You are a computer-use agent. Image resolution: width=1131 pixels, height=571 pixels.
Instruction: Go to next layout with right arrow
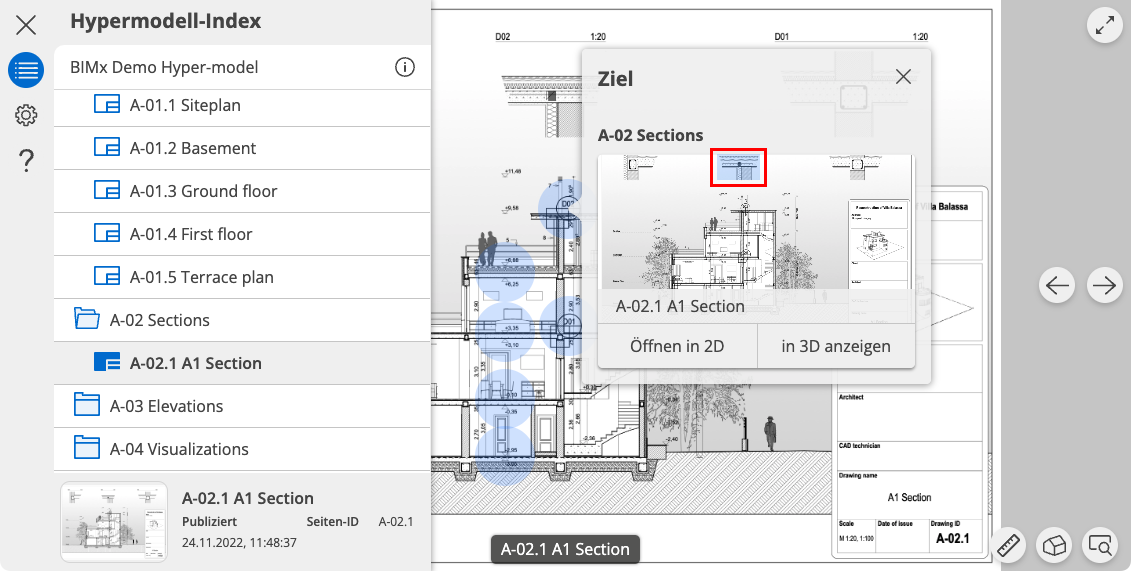pos(1104,286)
